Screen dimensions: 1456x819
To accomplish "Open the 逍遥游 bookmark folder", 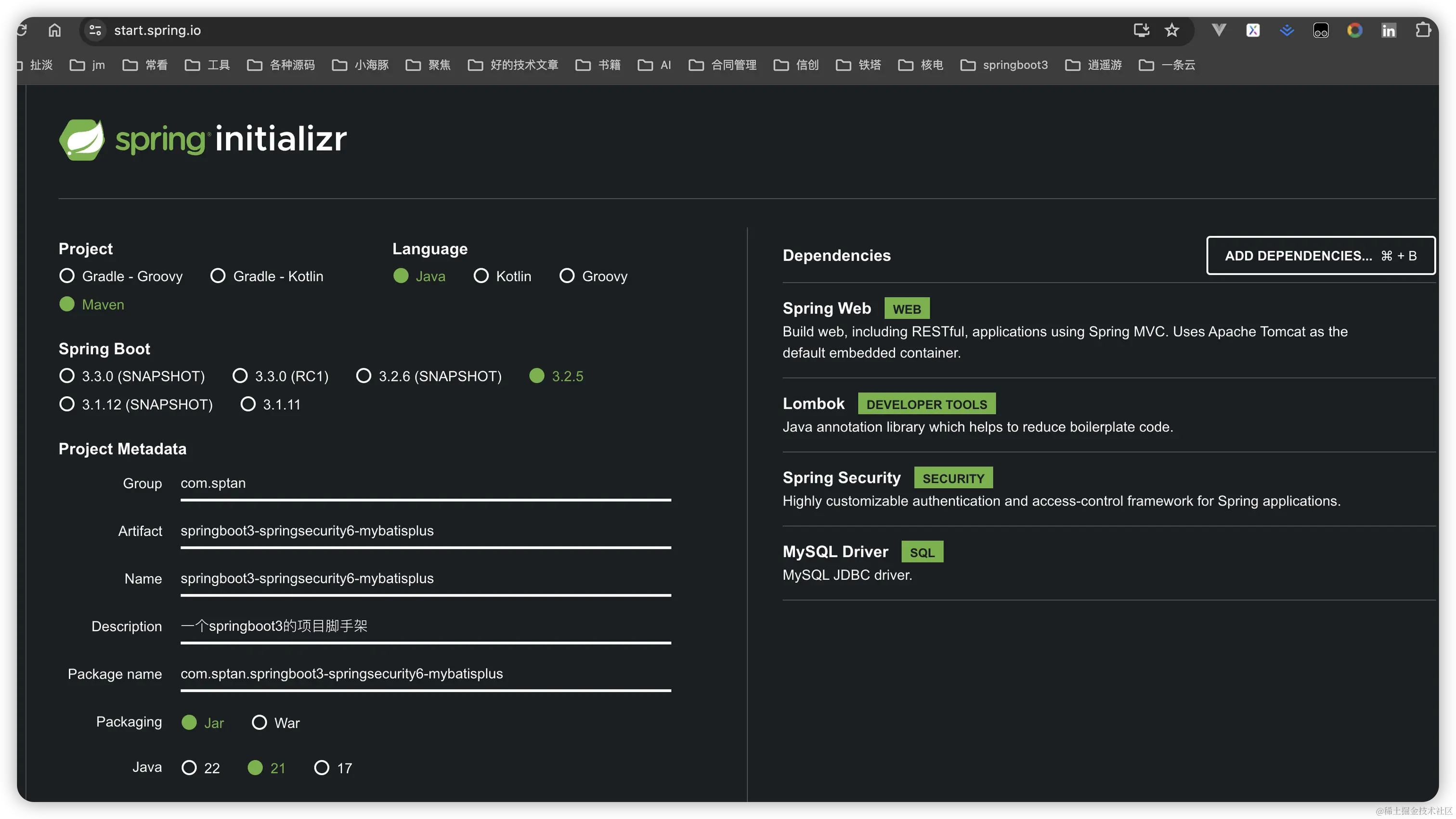I will pyautogui.click(x=1093, y=65).
